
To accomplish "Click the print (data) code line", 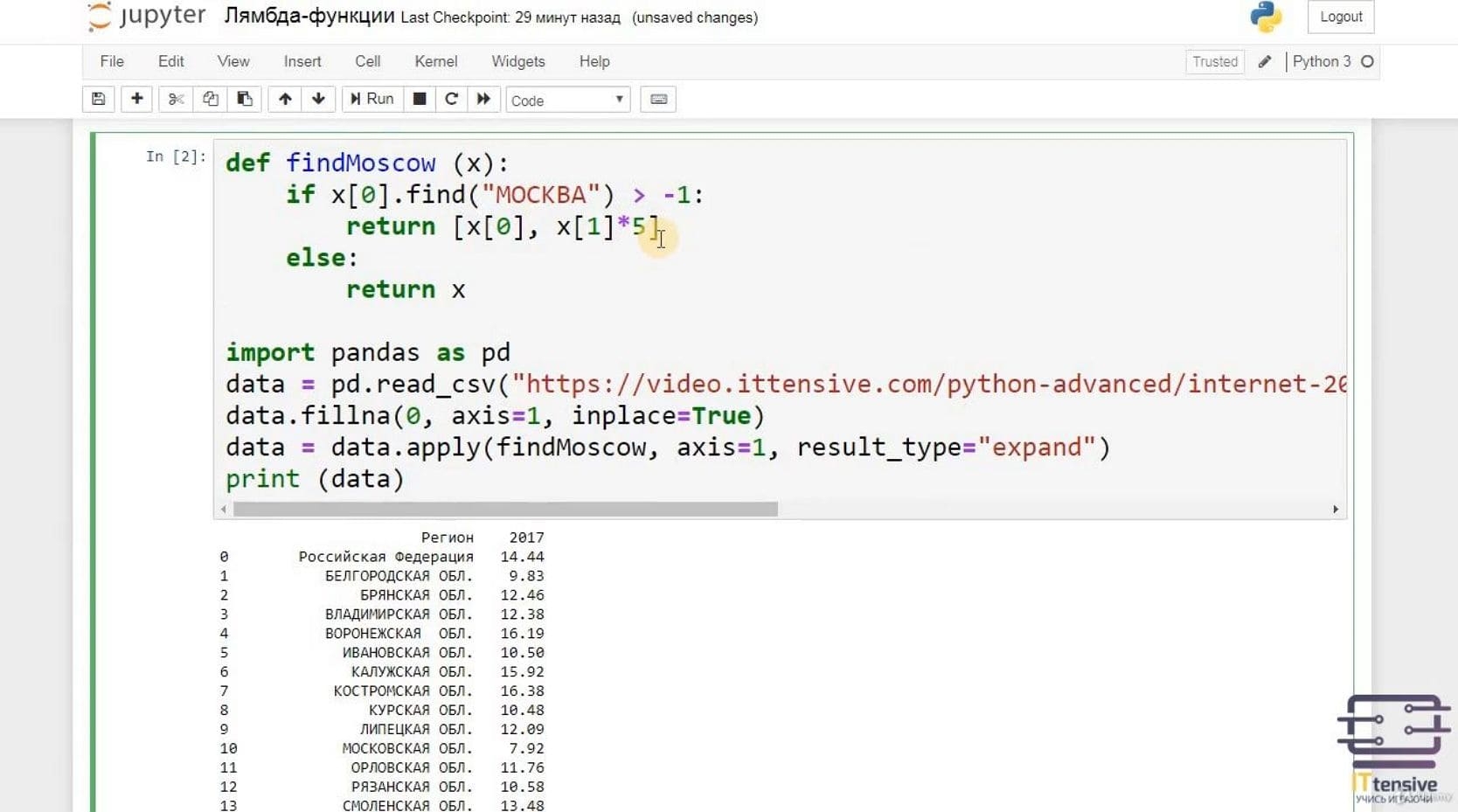I will (x=315, y=478).
